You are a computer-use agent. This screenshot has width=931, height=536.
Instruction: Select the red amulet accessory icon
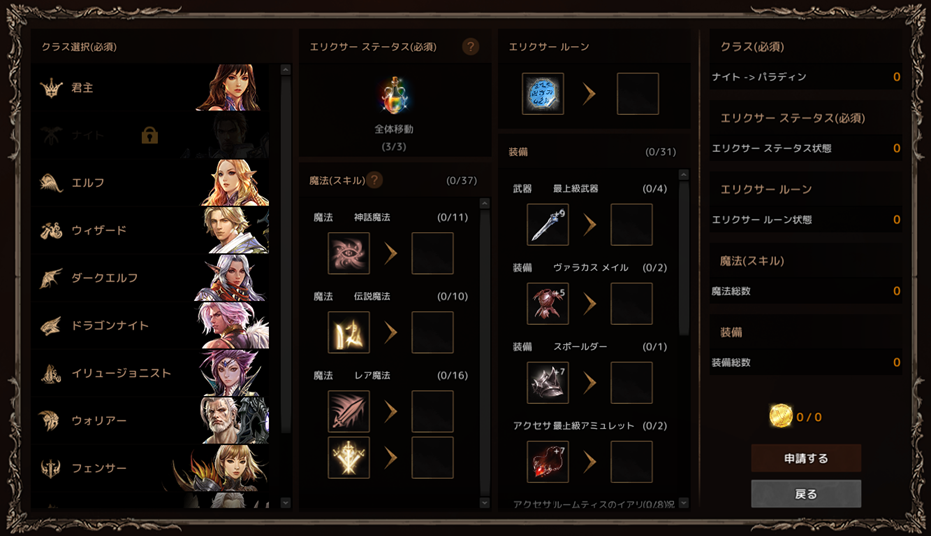(x=547, y=462)
